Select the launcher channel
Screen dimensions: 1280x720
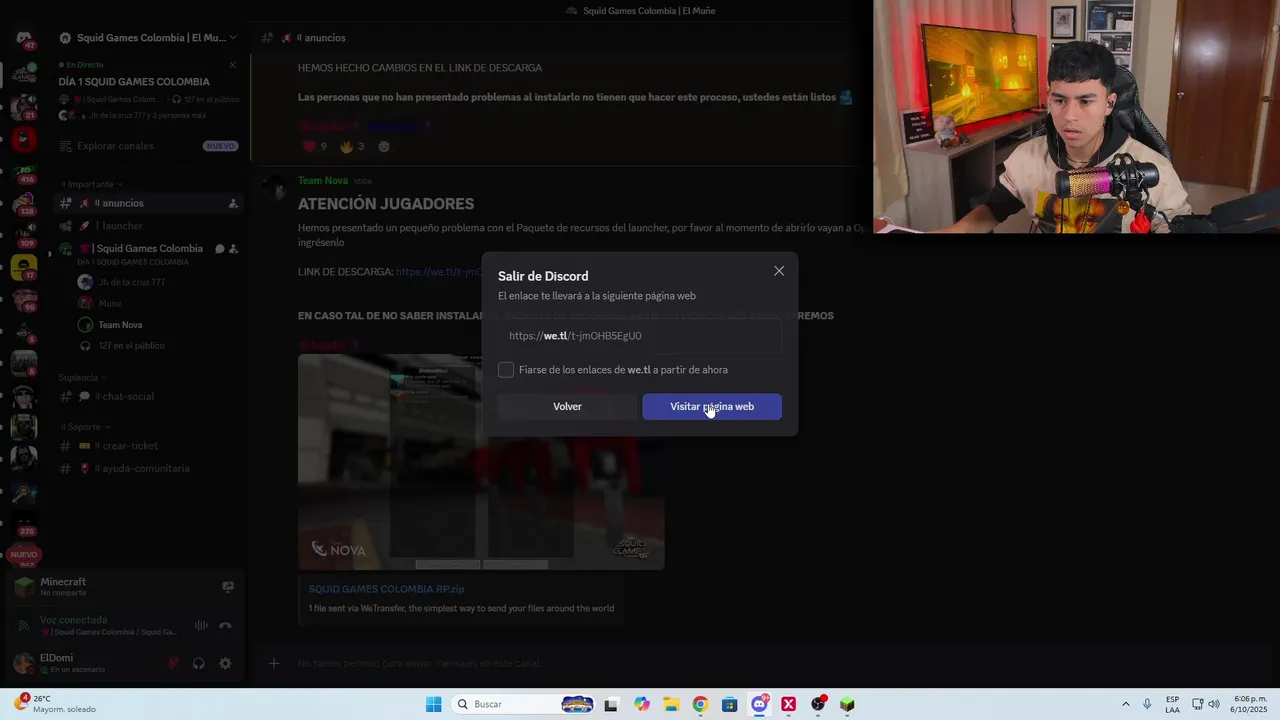click(x=148, y=226)
